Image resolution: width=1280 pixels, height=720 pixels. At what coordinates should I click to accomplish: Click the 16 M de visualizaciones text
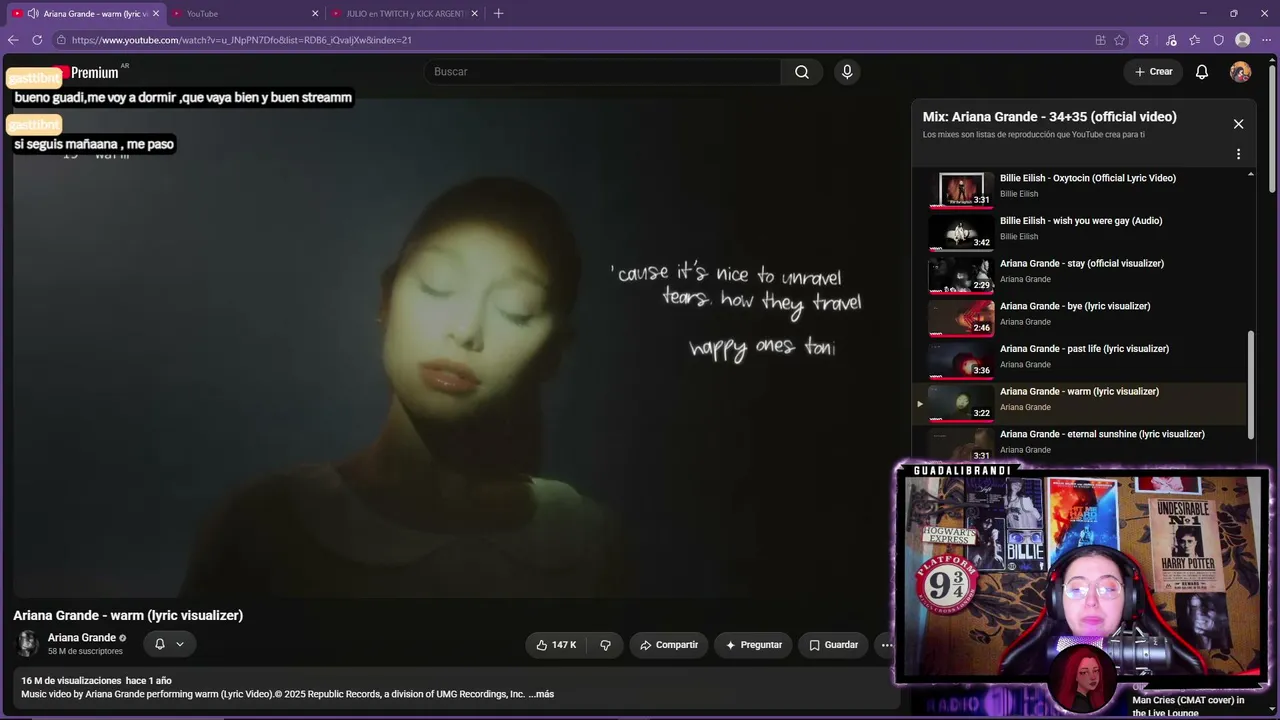tap(71, 680)
